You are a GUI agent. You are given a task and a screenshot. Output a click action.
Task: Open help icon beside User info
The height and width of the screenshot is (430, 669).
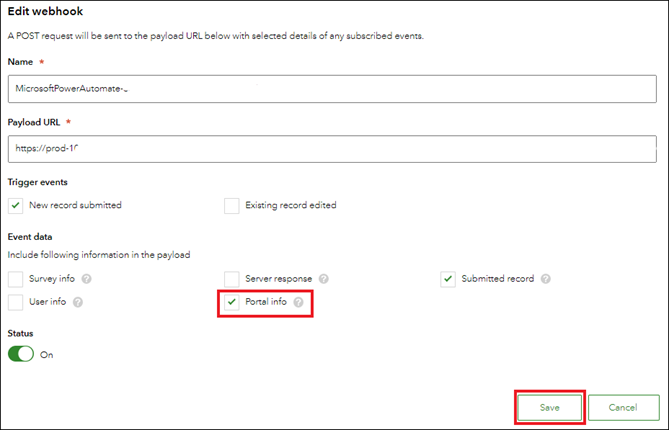pos(78,302)
